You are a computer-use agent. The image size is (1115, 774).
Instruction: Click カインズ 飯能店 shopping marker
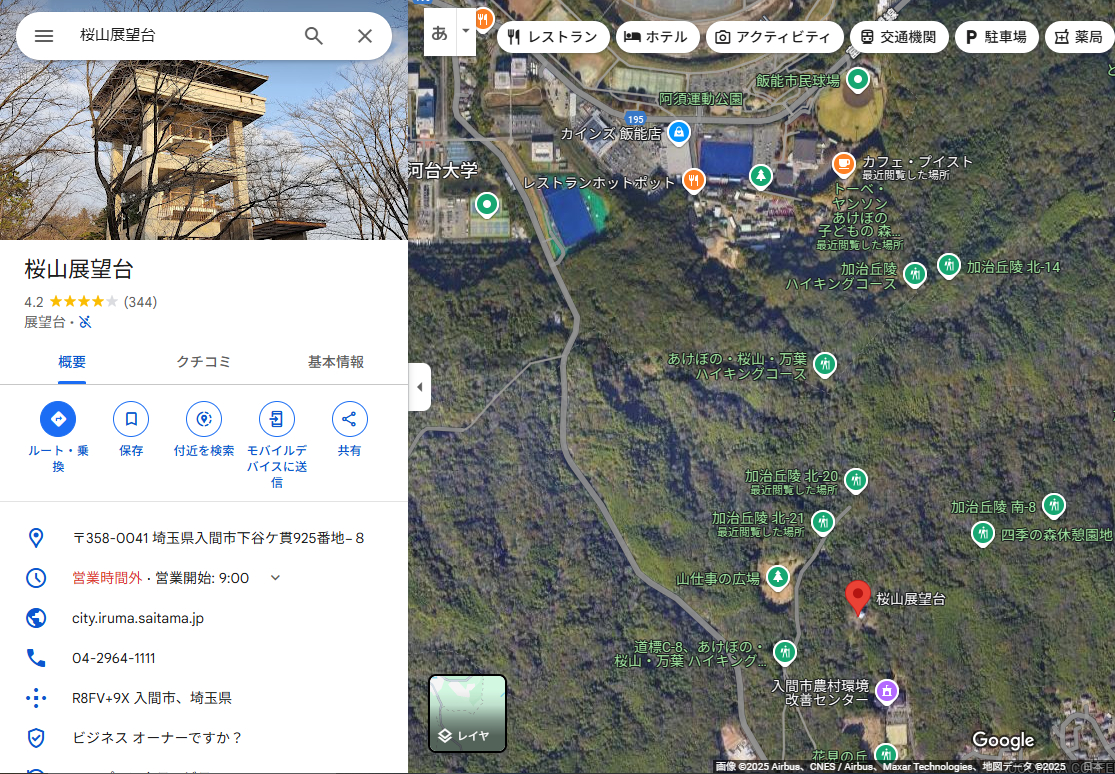pyautogui.click(x=679, y=132)
